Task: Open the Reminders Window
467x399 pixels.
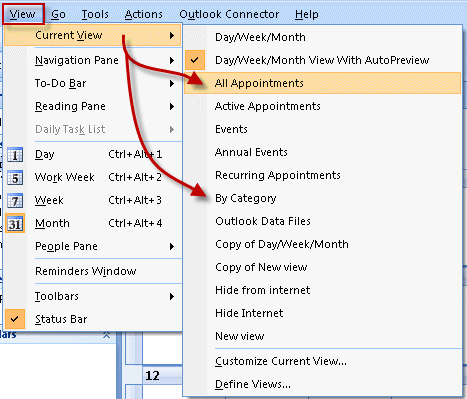Action: (x=93, y=271)
